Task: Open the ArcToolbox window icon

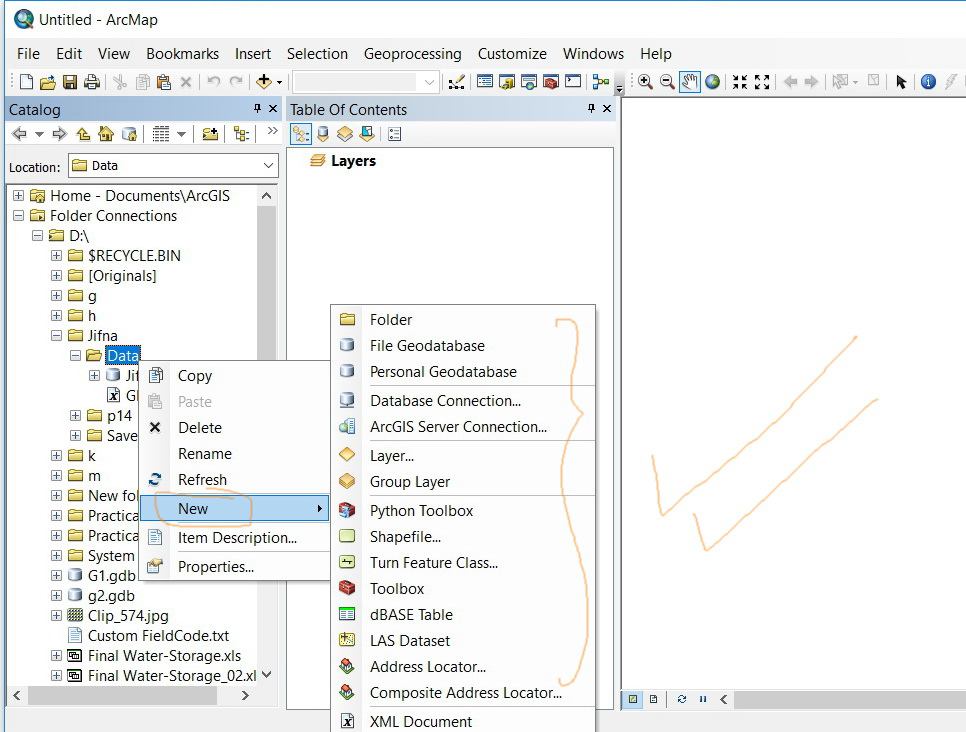Action: tap(551, 81)
